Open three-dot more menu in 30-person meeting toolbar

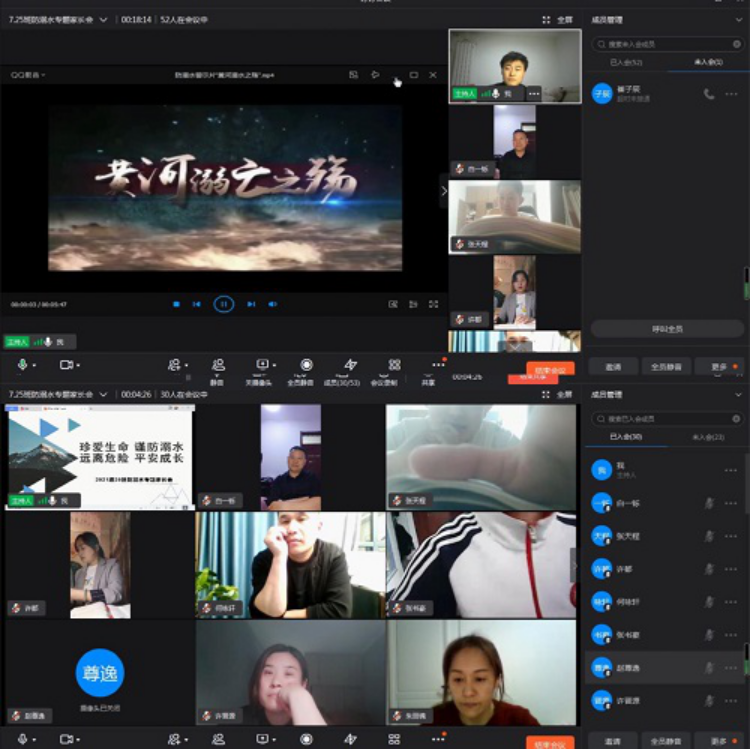438,739
